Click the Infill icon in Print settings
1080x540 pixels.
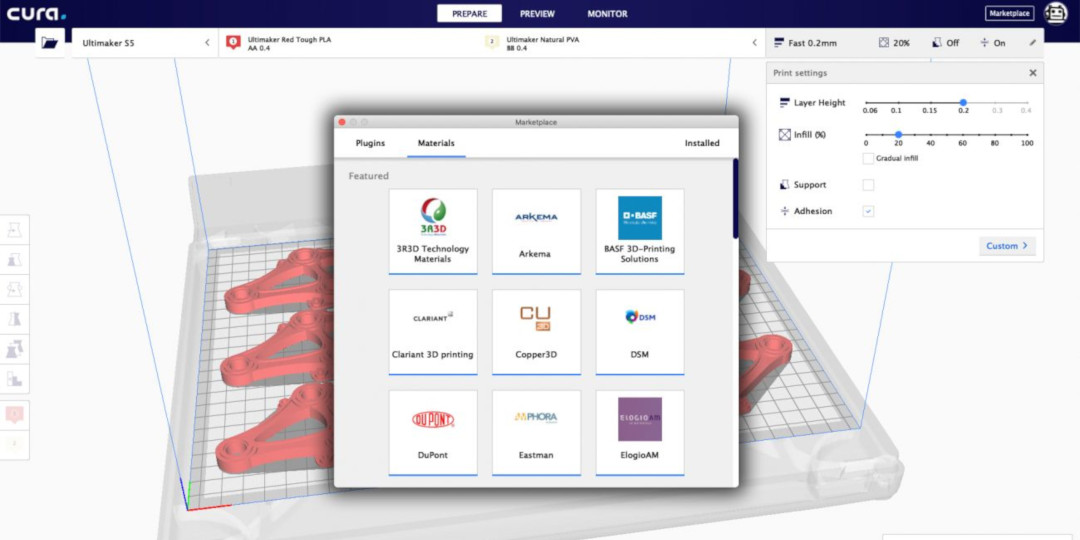pos(784,135)
